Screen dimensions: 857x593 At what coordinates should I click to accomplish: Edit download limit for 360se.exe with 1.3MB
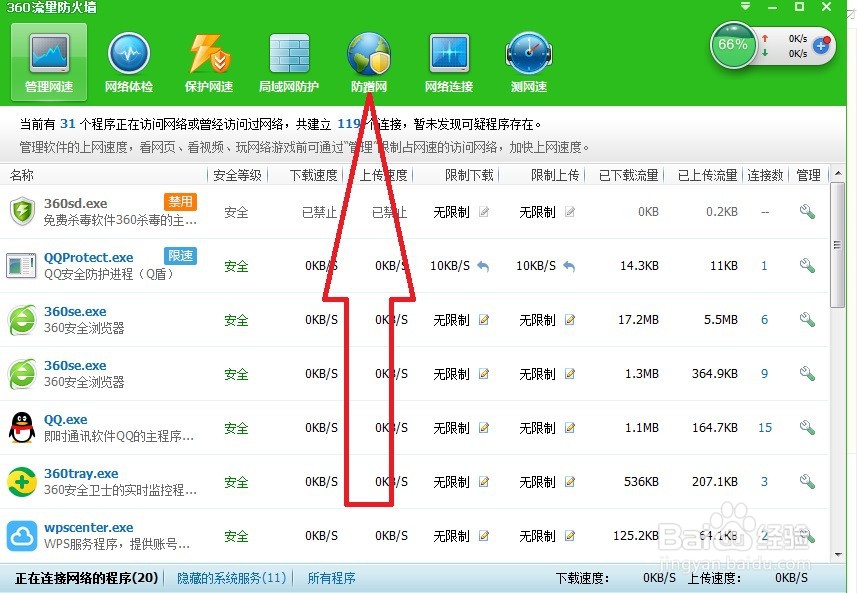click(484, 374)
